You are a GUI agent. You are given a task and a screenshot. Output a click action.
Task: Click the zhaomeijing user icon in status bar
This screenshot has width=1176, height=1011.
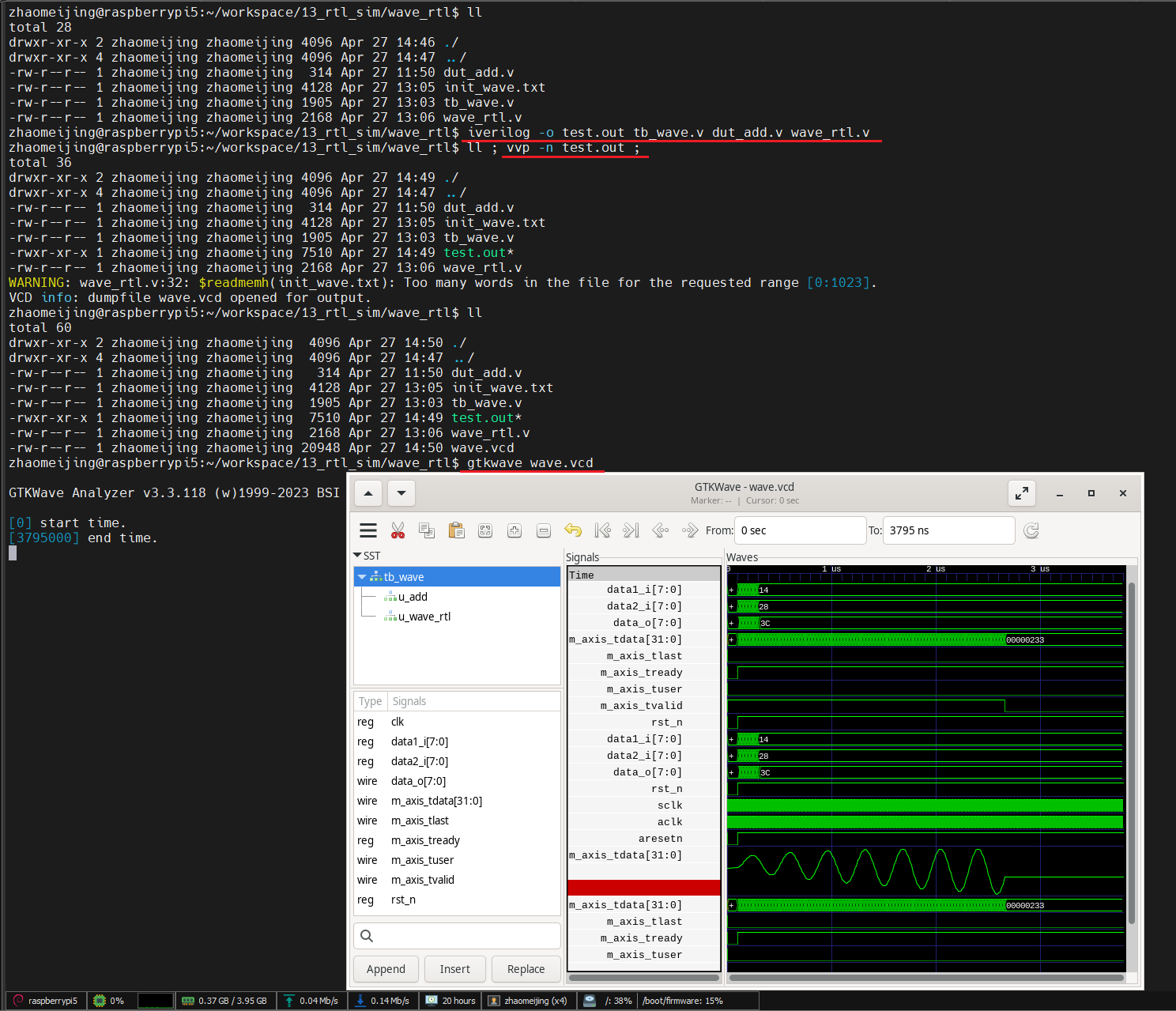tap(494, 1001)
